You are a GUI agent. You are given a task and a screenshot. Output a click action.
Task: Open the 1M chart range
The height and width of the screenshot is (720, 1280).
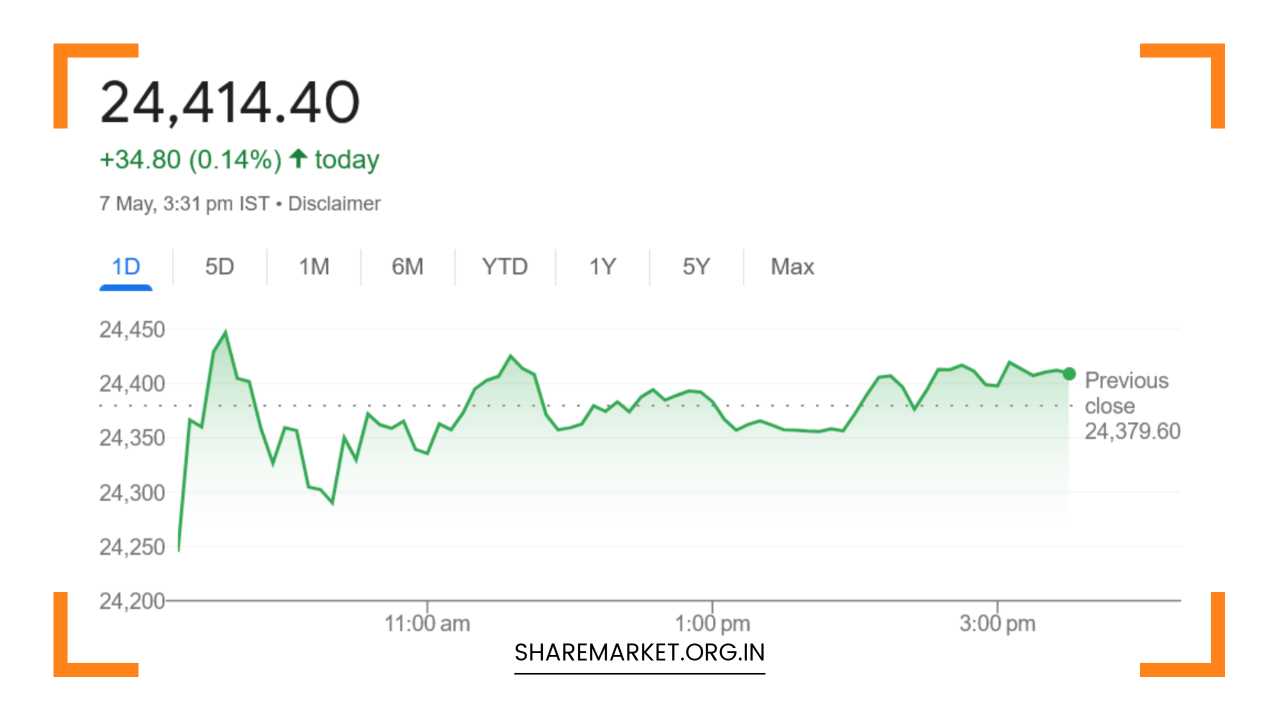tap(314, 267)
